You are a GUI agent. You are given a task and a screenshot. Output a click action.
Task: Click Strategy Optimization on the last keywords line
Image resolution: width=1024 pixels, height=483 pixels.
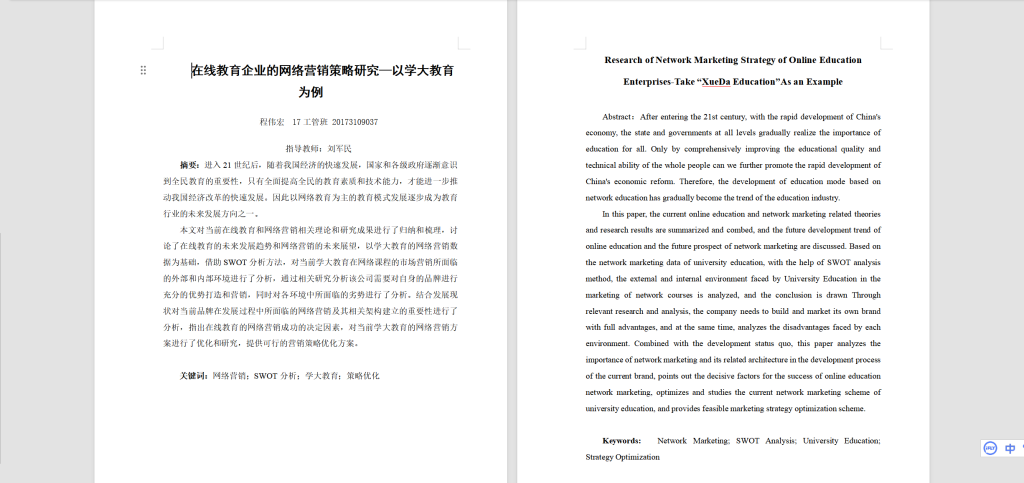pyautogui.click(x=622, y=457)
